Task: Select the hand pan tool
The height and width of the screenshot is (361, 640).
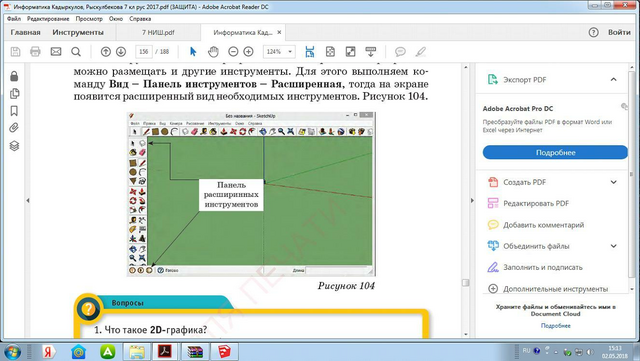Action: point(213,51)
